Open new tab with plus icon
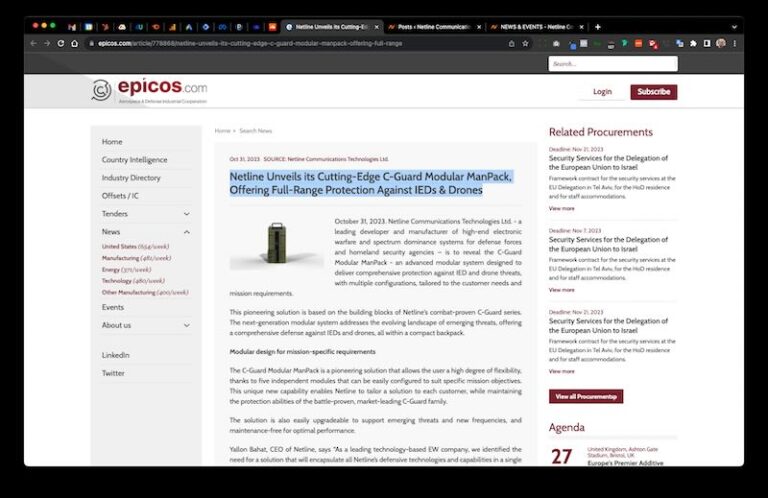This screenshot has width=768, height=498. pyautogui.click(x=598, y=26)
